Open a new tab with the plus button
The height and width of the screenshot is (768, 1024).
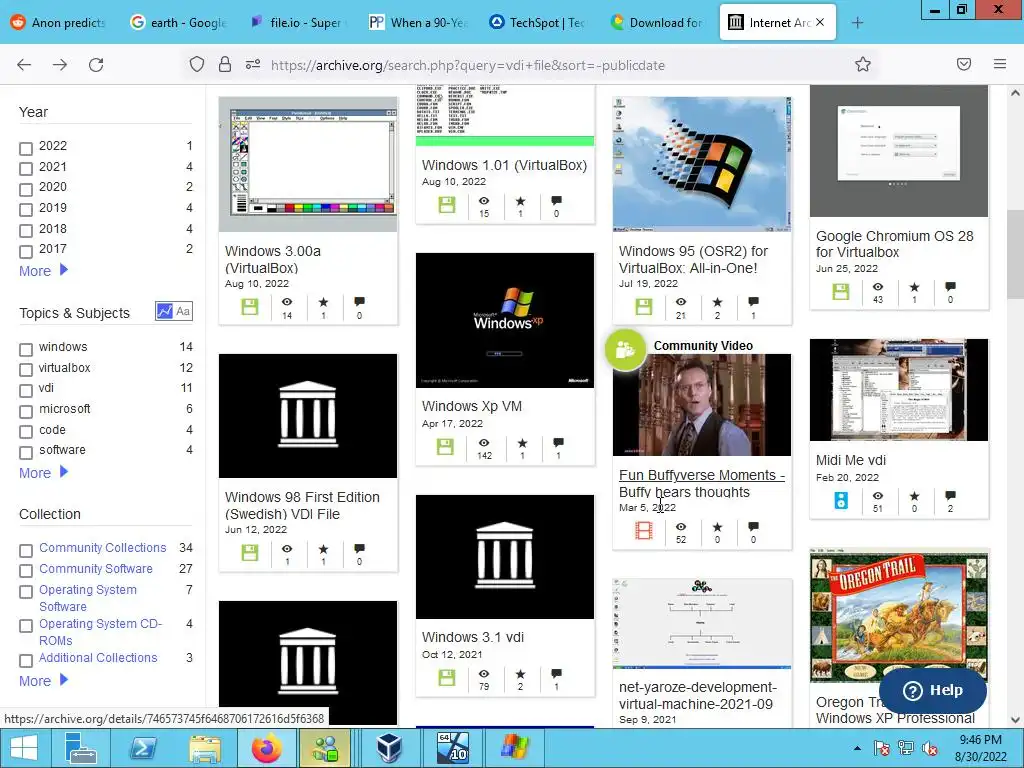click(x=857, y=23)
